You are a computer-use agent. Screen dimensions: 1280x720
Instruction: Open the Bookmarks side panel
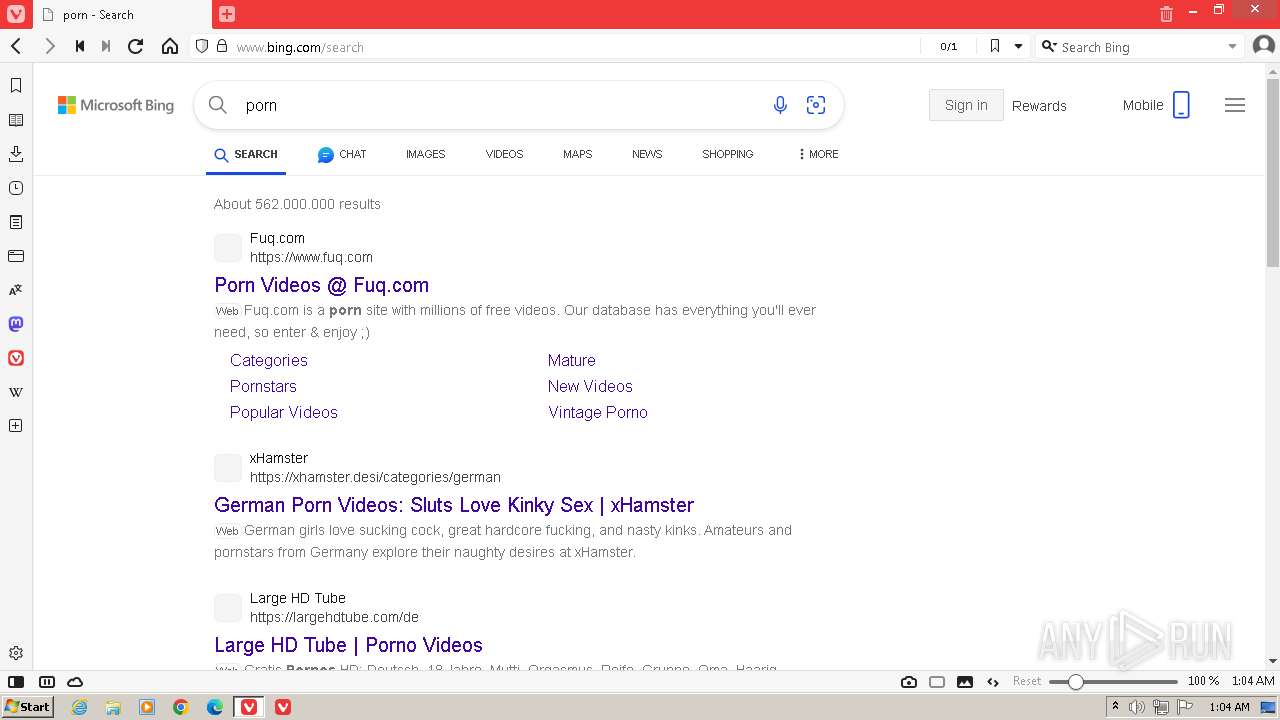(16, 86)
